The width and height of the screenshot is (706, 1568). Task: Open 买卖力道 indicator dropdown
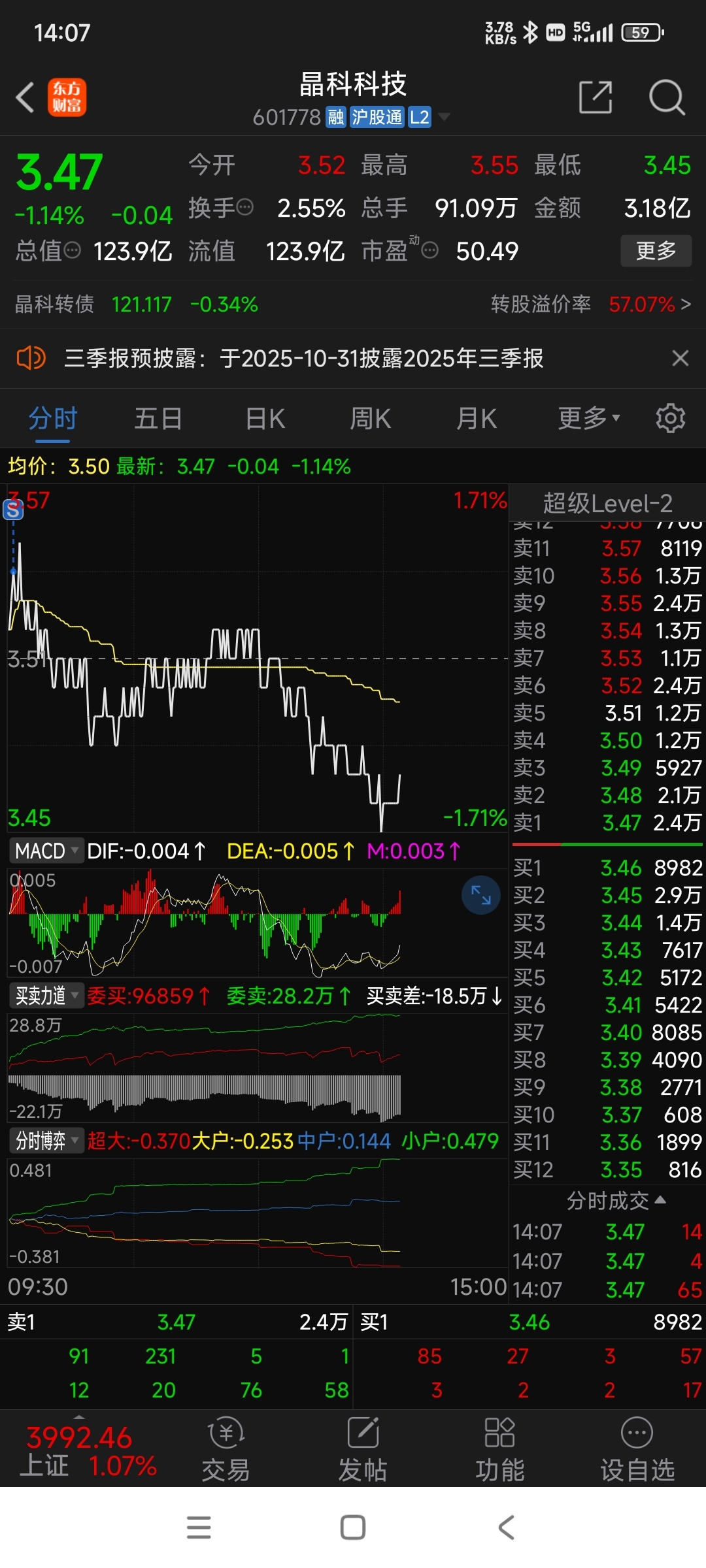(46, 996)
